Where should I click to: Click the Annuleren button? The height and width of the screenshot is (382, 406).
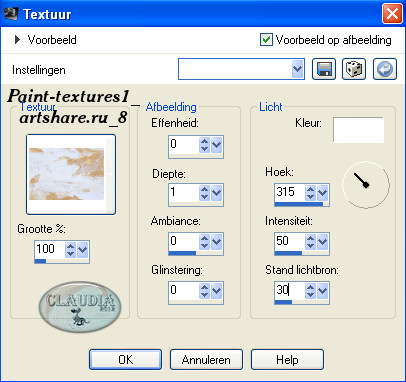tap(206, 359)
